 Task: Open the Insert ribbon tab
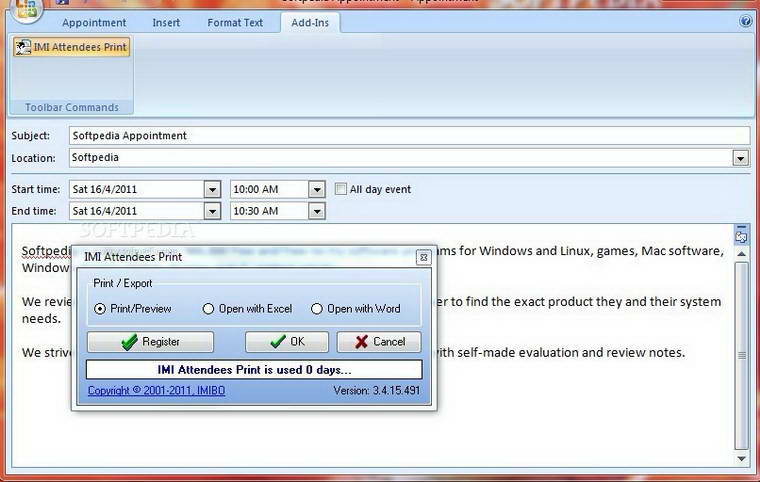pos(166,23)
